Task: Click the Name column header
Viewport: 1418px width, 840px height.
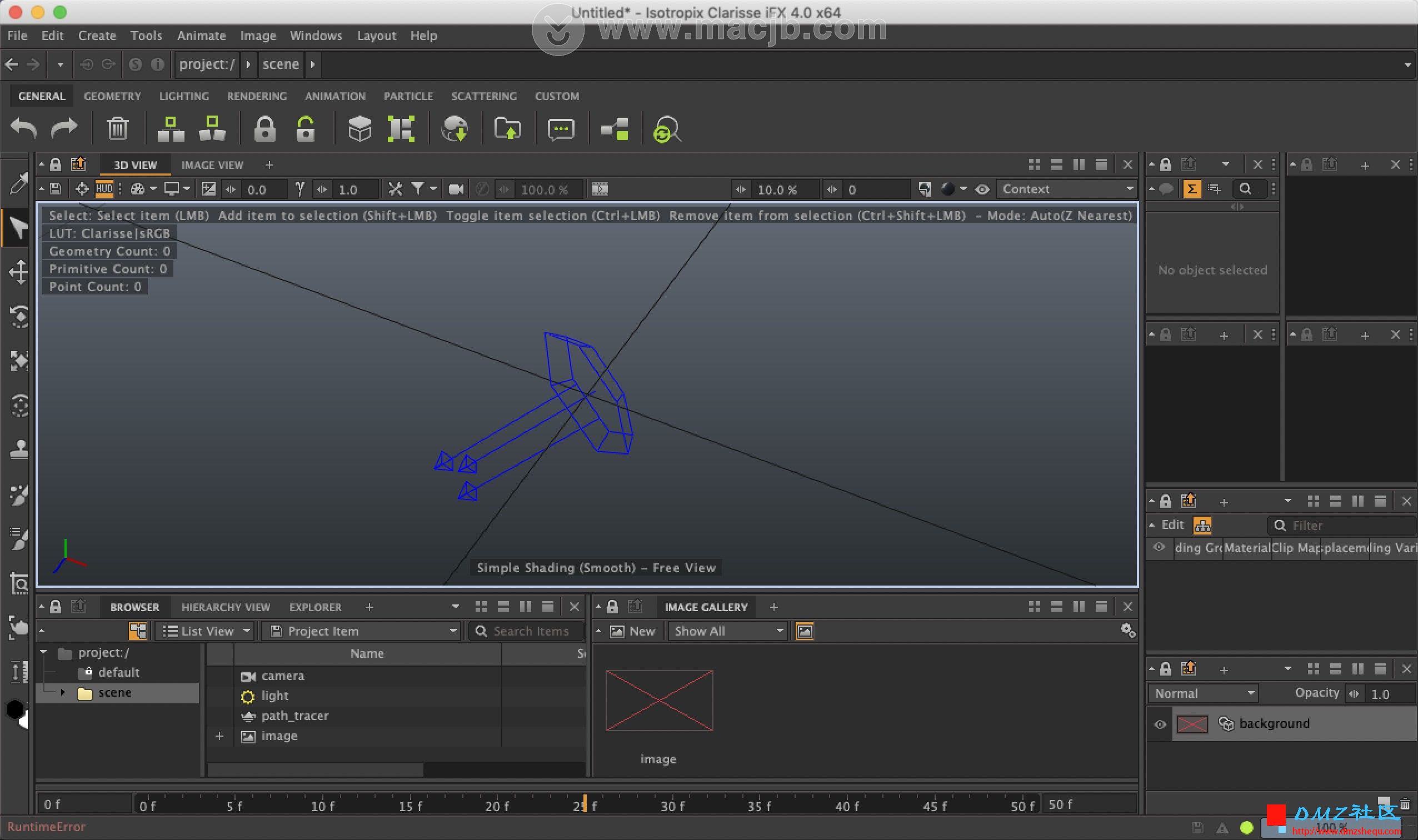Action: click(367, 653)
